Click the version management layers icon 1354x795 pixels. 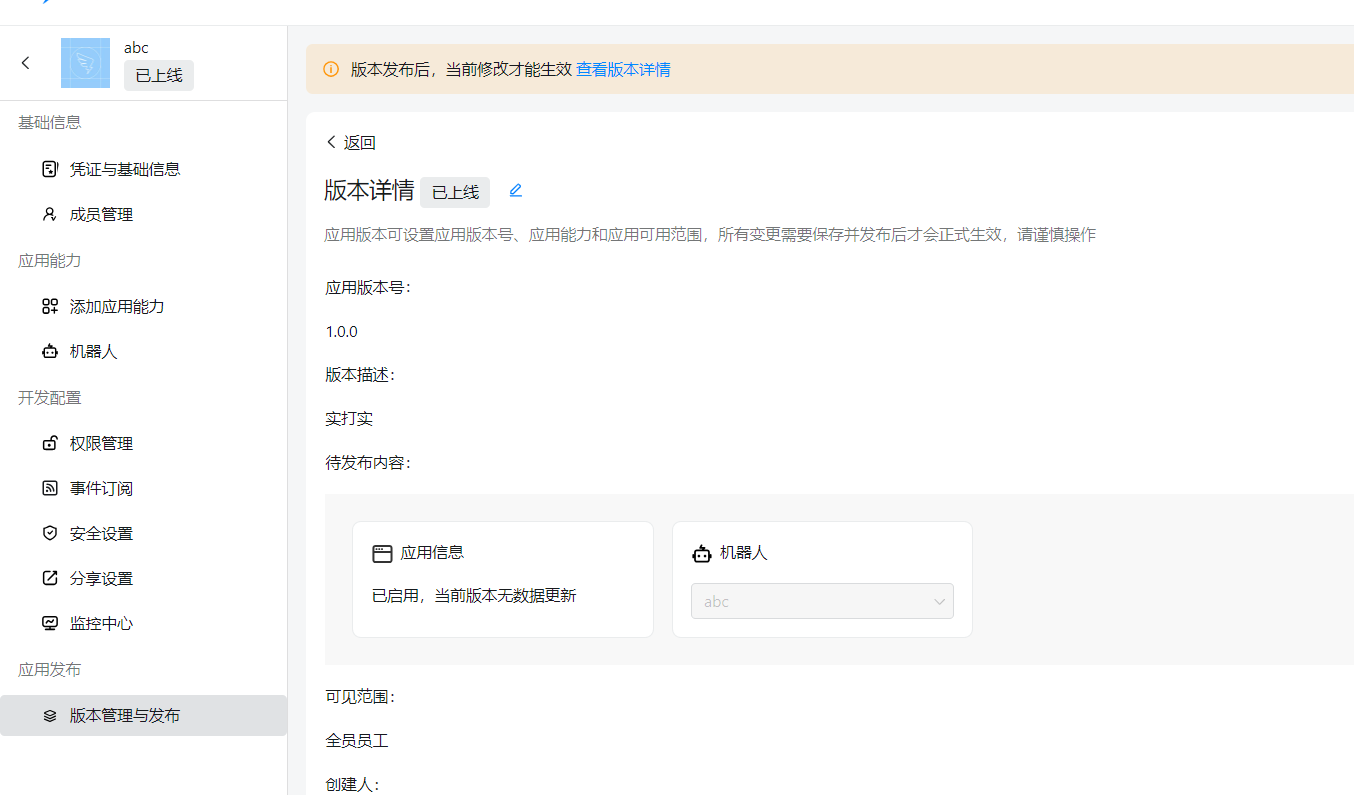coord(50,716)
